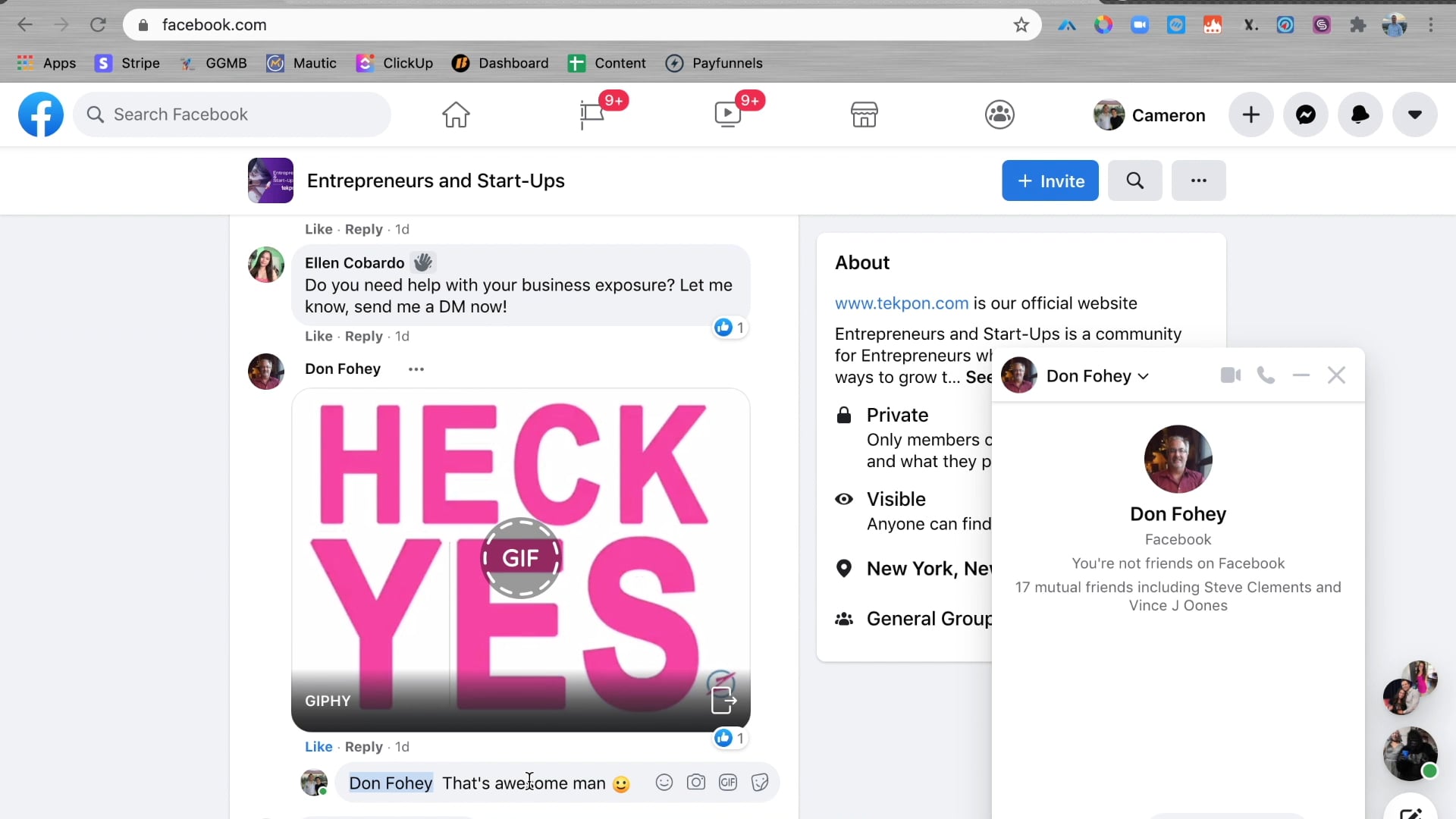The height and width of the screenshot is (819, 1456).
Task: Attach a photo using the camera icon
Action: pyautogui.click(x=696, y=783)
